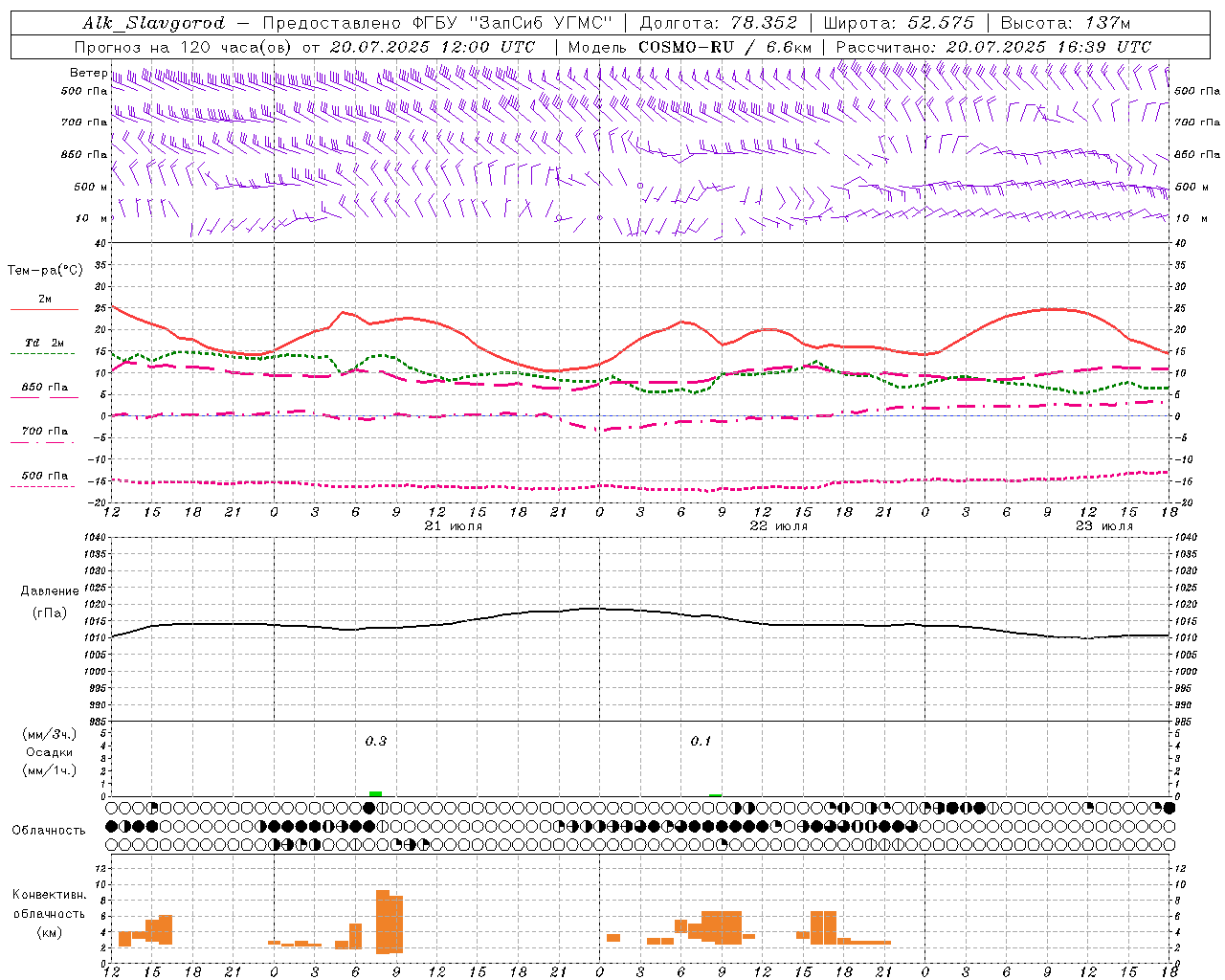Click the green precipitation bar under 0.3
Screen dimensions: 1225x980
[376, 793]
